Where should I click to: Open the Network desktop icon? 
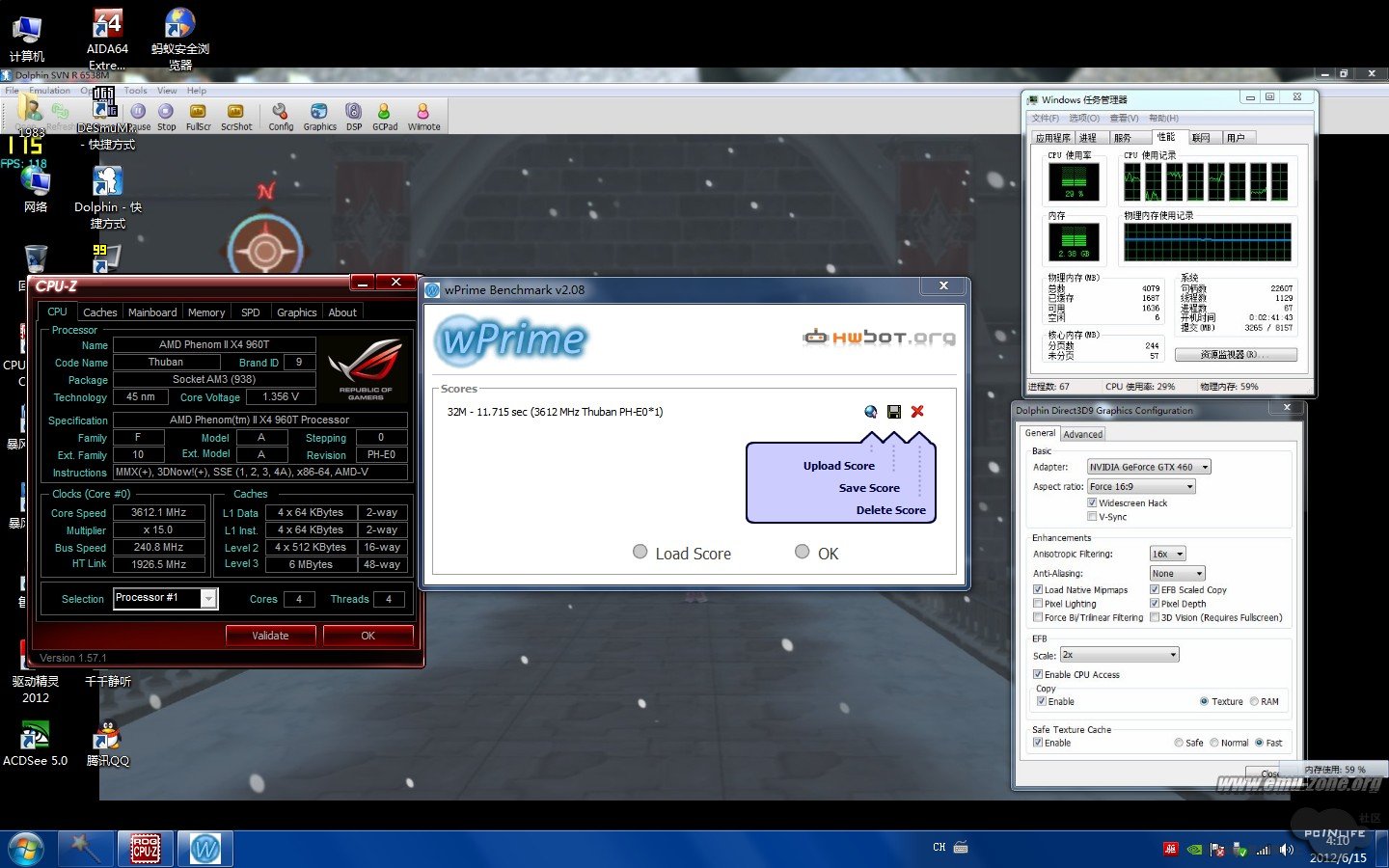tap(35, 190)
